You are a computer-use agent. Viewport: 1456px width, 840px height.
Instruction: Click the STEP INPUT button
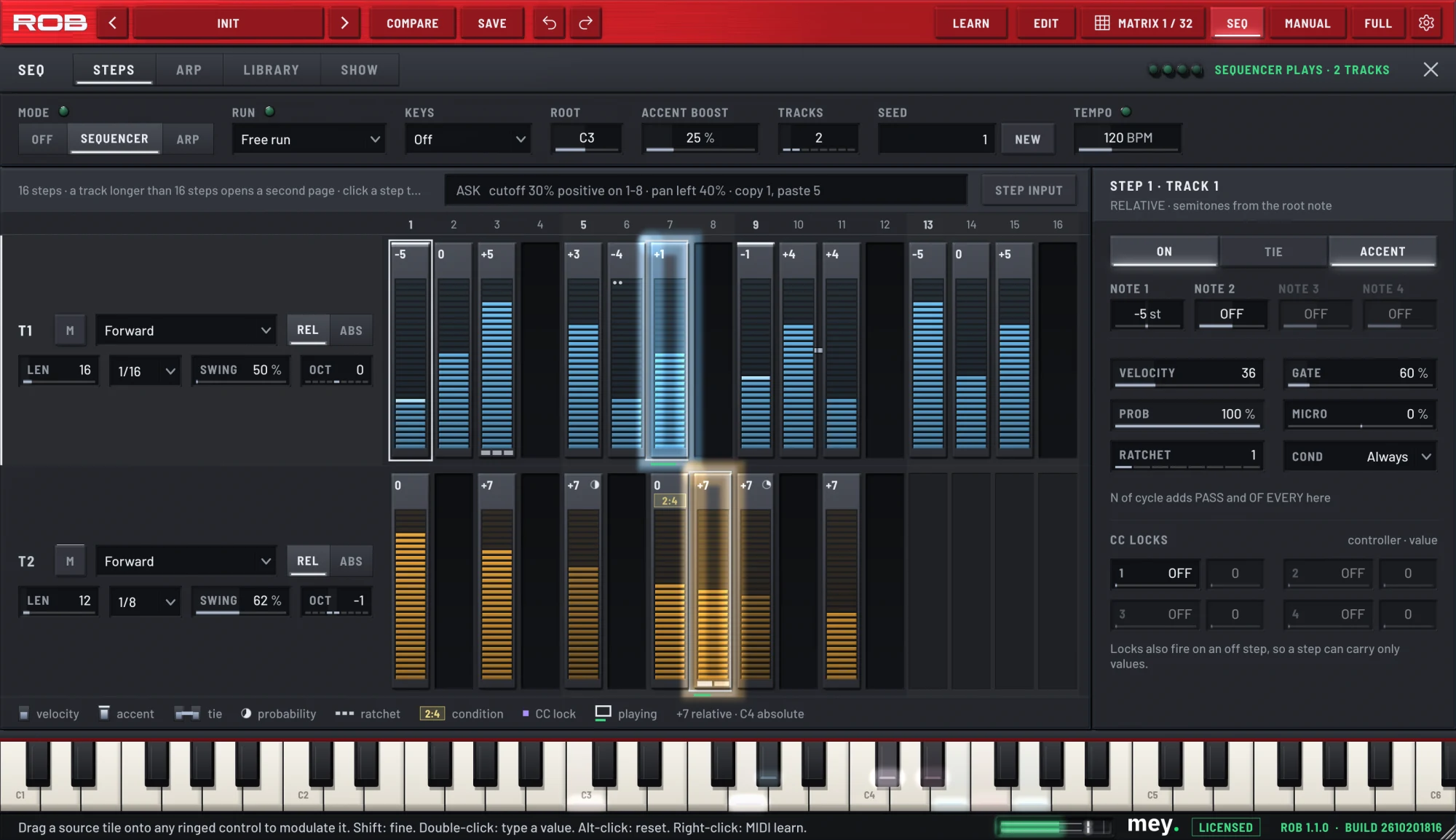(x=1029, y=190)
